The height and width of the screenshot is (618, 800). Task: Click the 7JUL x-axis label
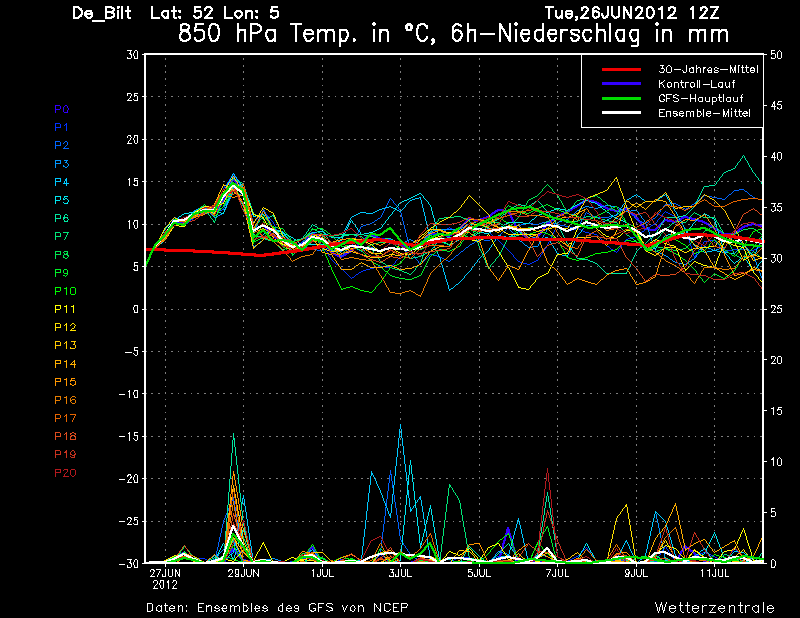558,573
